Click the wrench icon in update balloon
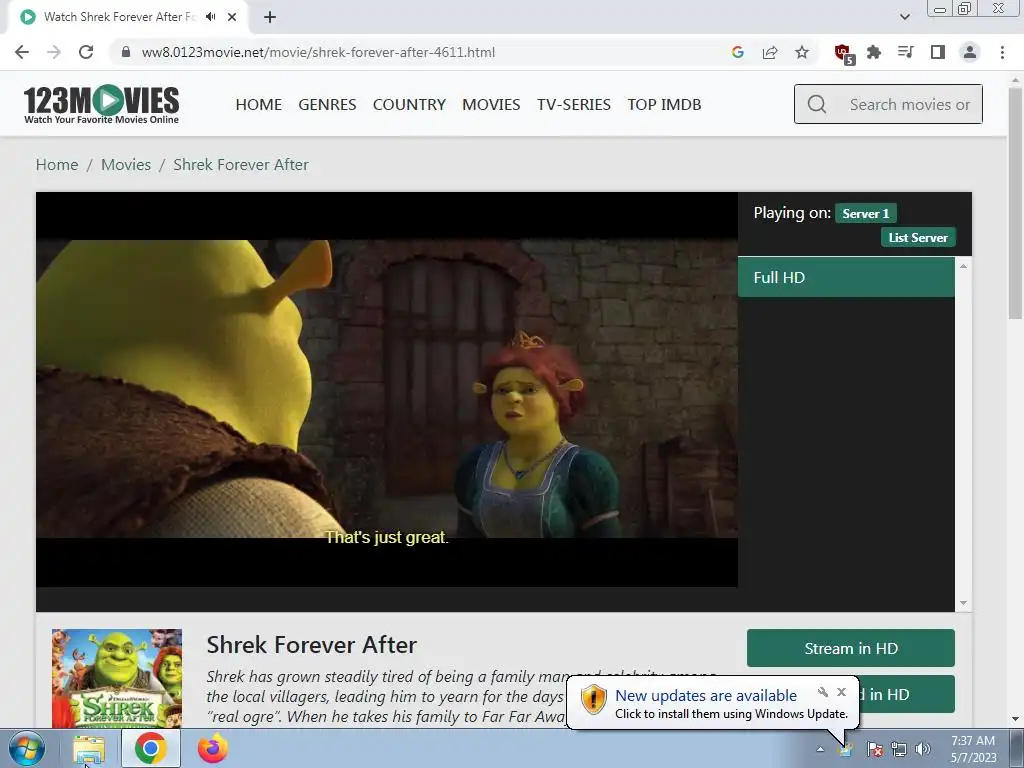This screenshot has width=1024, height=768. point(823,692)
